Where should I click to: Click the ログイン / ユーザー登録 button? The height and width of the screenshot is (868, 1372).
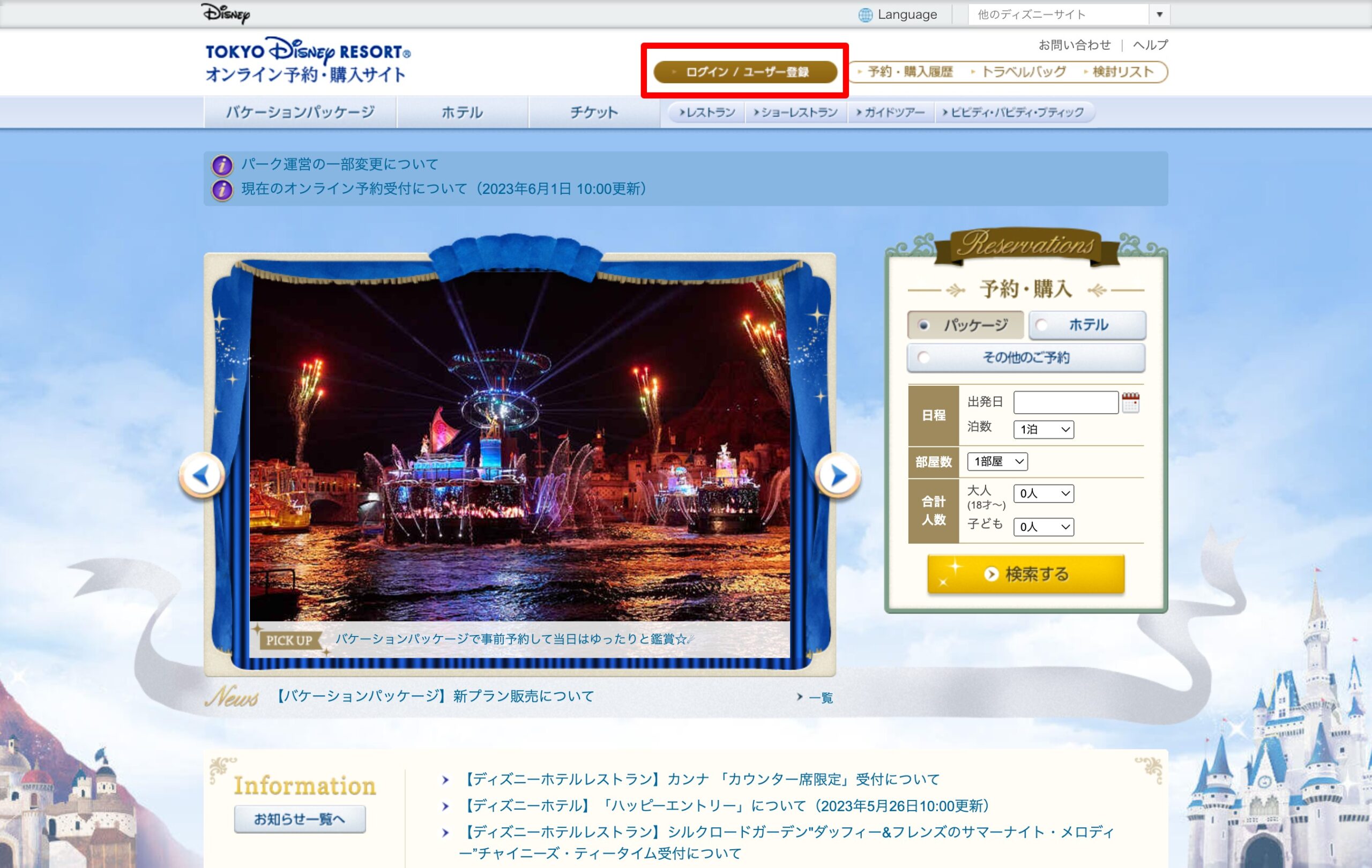click(745, 72)
